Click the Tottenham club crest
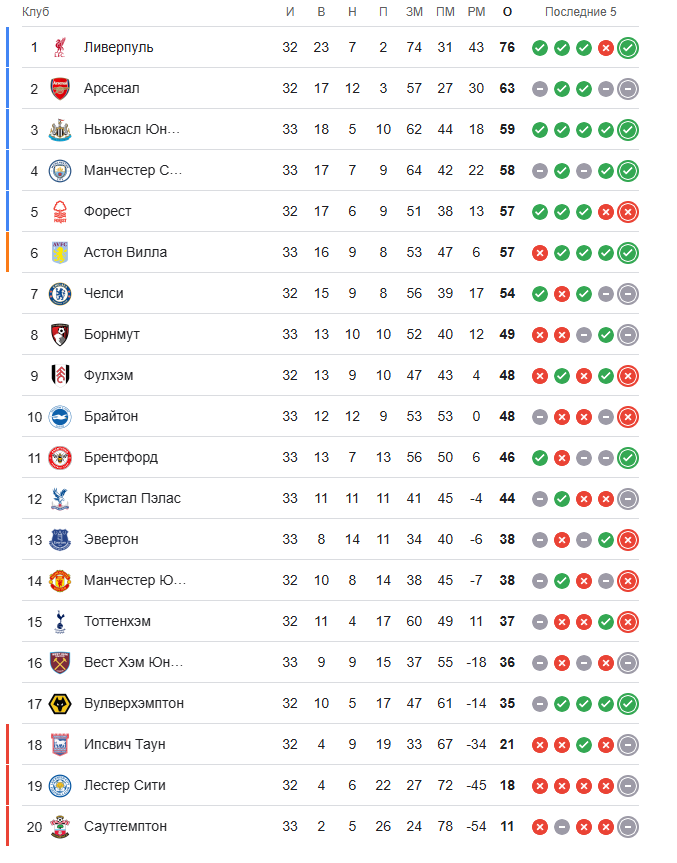The width and height of the screenshot is (677, 863). pyautogui.click(x=60, y=622)
